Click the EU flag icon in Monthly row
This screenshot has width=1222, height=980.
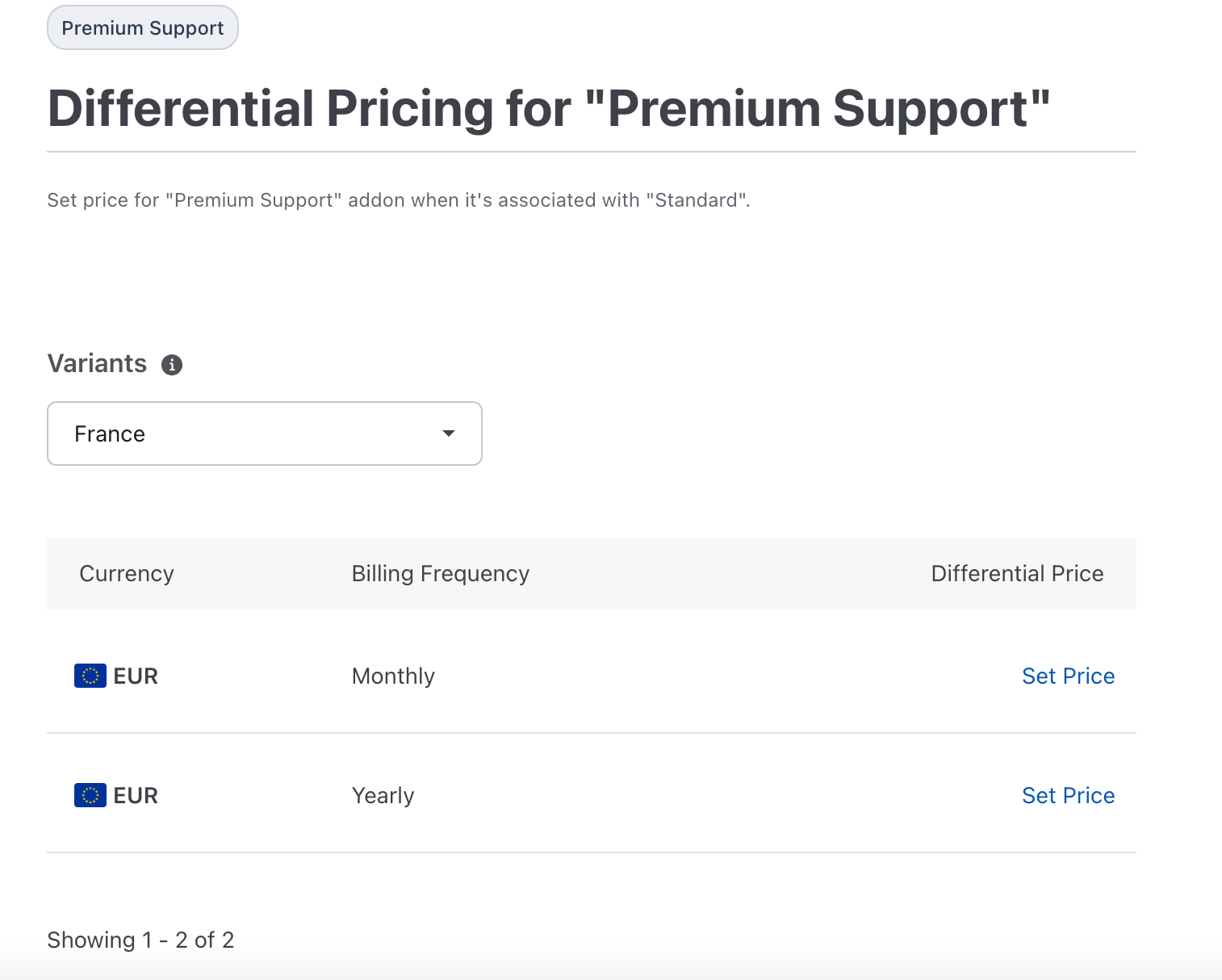click(x=90, y=676)
